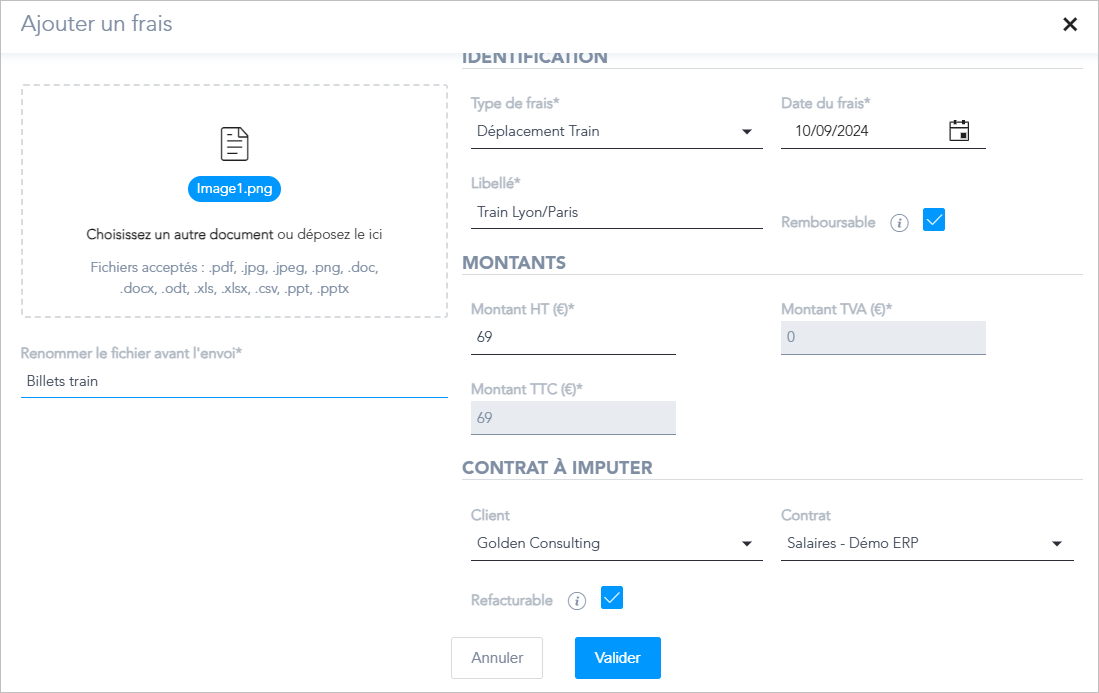Edit the Montant HT field
This screenshot has height=693, width=1099.
pyautogui.click(x=573, y=337)
